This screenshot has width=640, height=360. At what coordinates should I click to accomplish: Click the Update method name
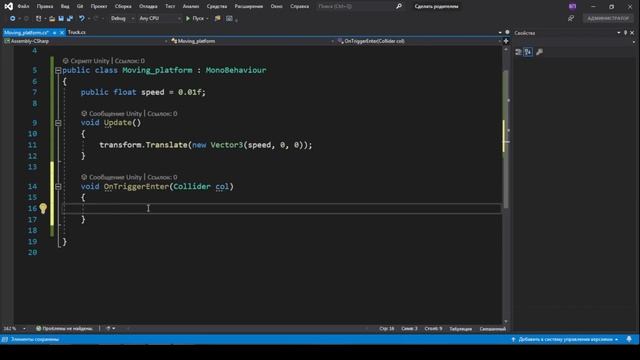118,123
